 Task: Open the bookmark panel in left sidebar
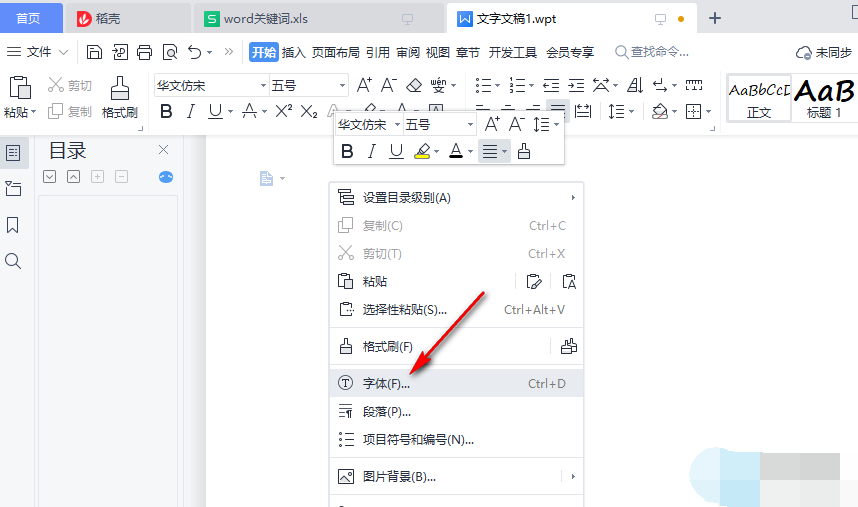pos(13,225)
